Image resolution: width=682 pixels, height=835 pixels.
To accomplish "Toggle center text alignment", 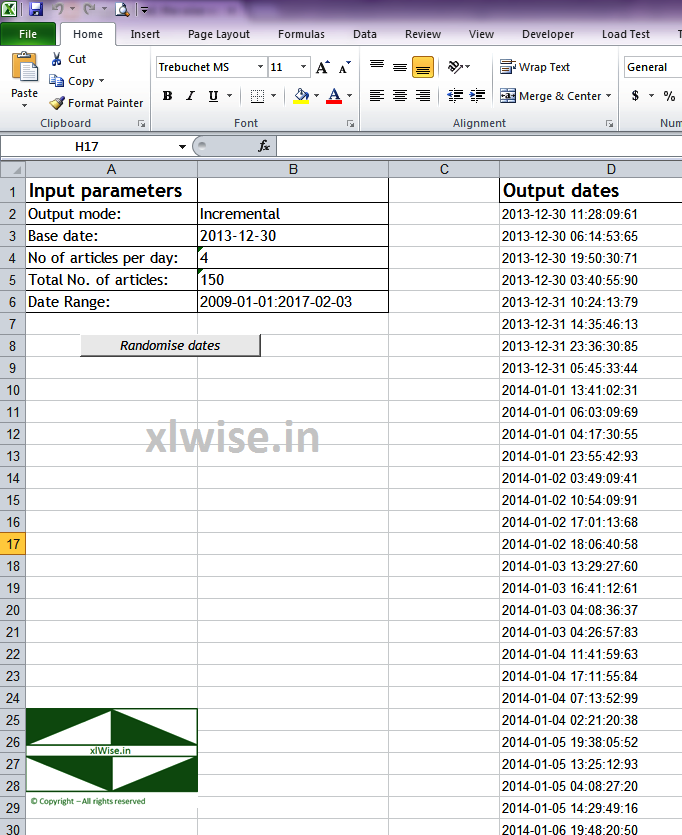I will 400,95.
